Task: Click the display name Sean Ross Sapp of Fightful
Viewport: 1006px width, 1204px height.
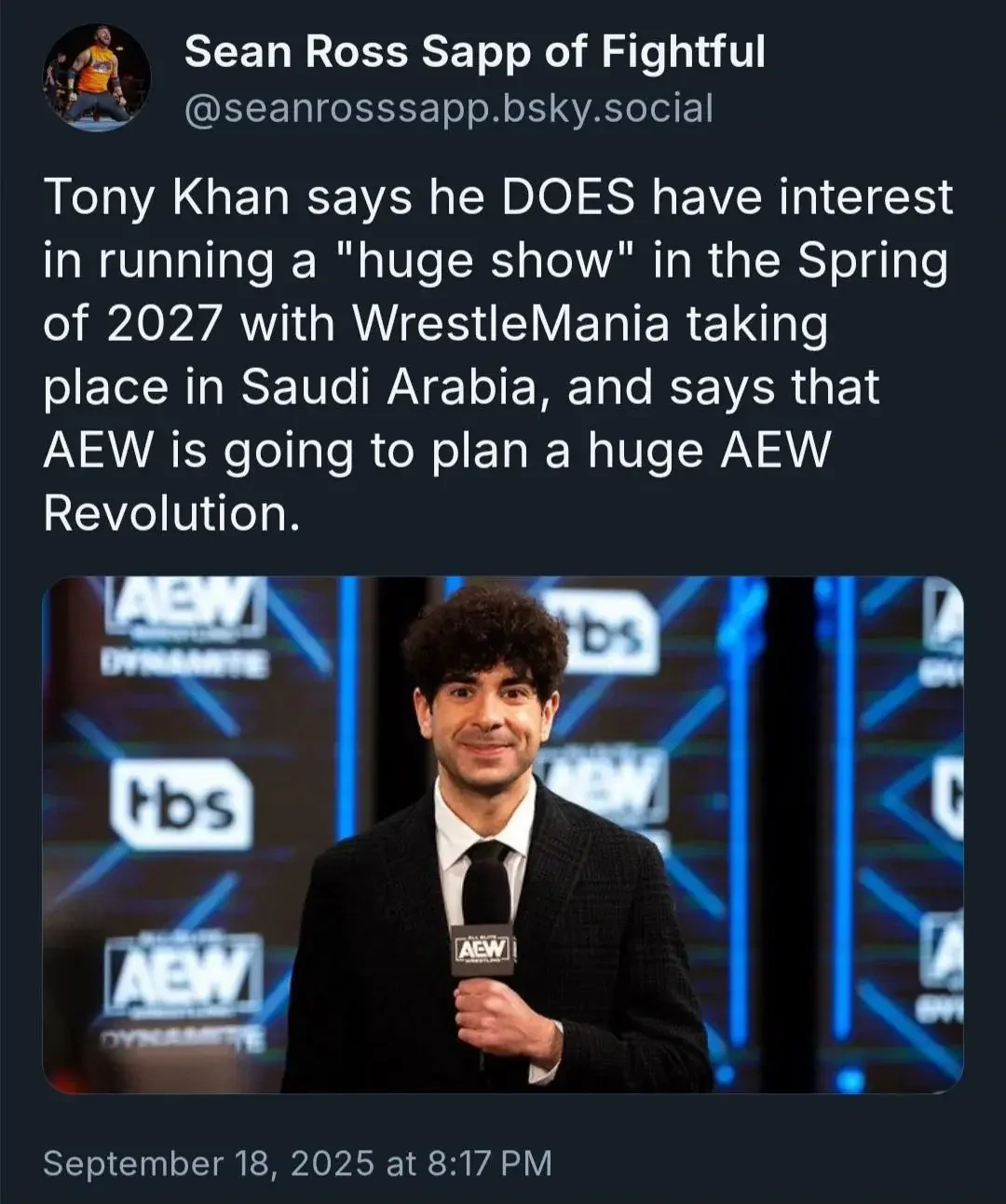Action: (475, 51)
